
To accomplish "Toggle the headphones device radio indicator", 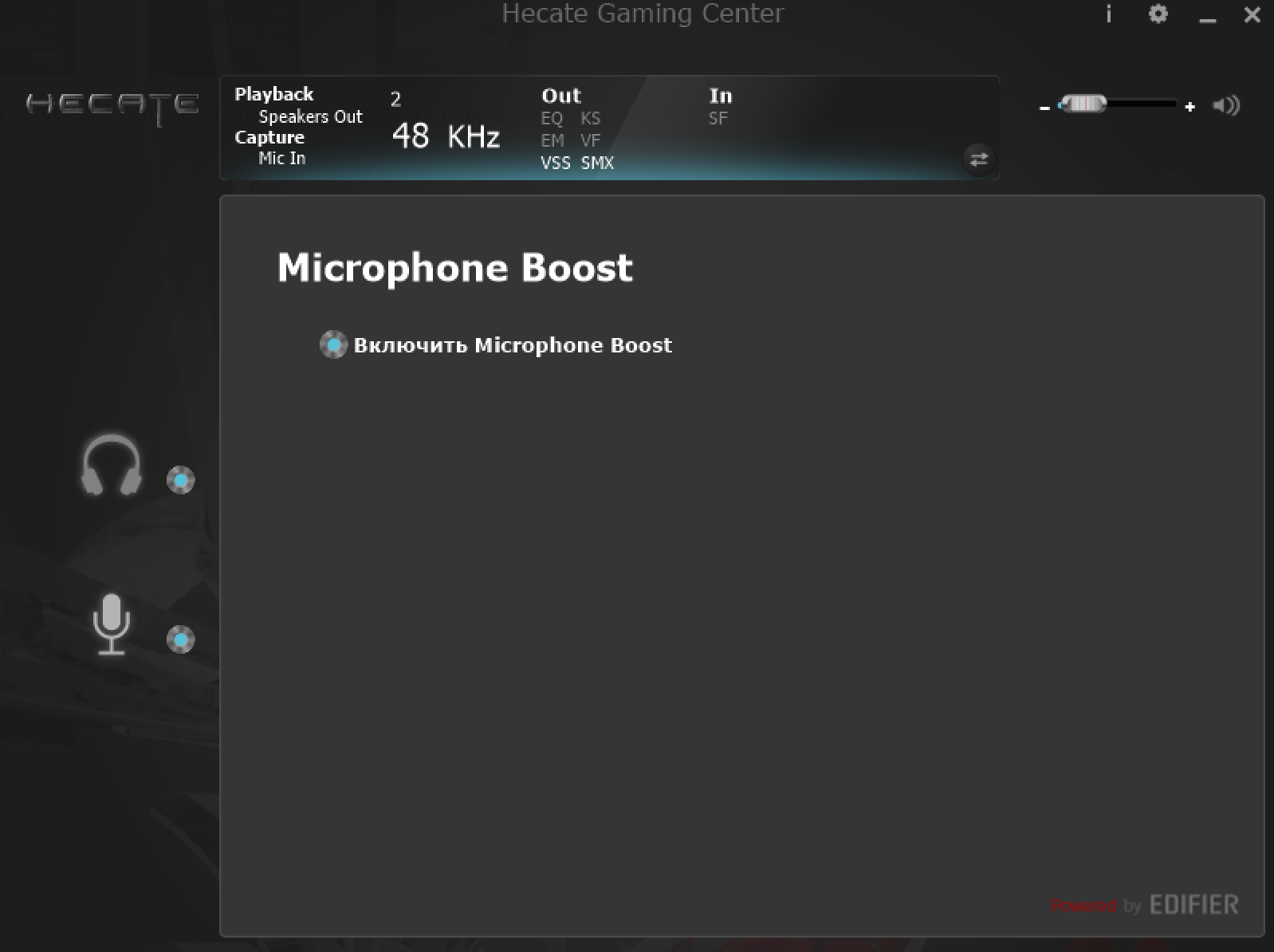I will 181,480.
